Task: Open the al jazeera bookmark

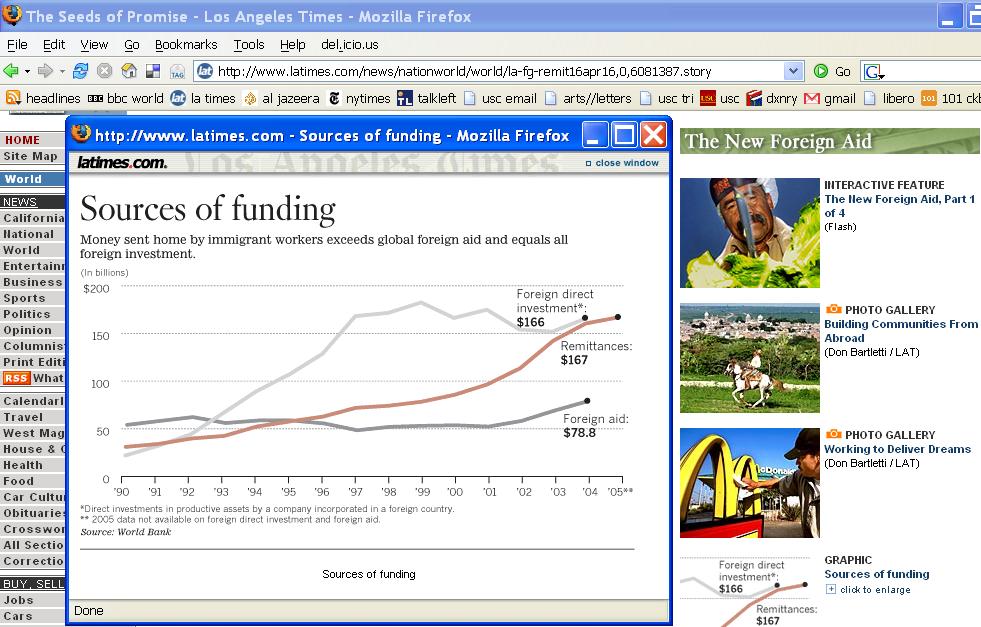Action: 281,98
